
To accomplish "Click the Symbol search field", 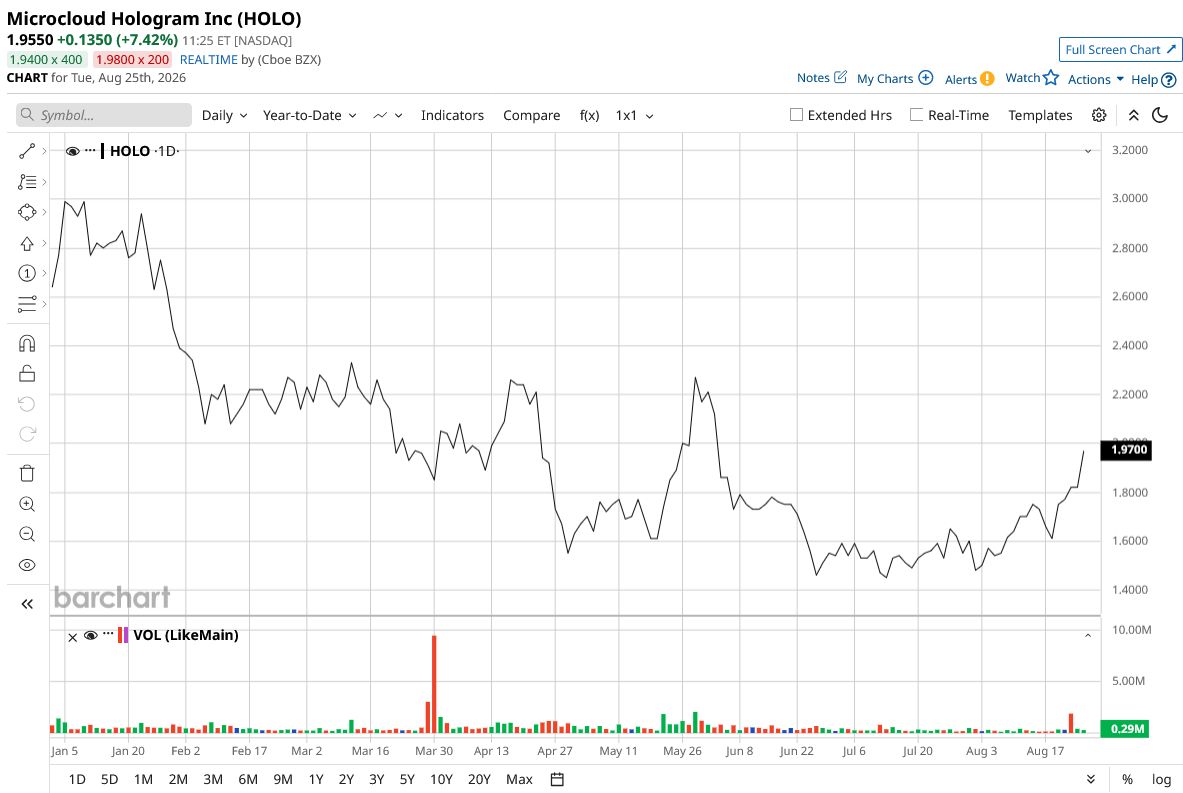I will click(x=104, y=115).
